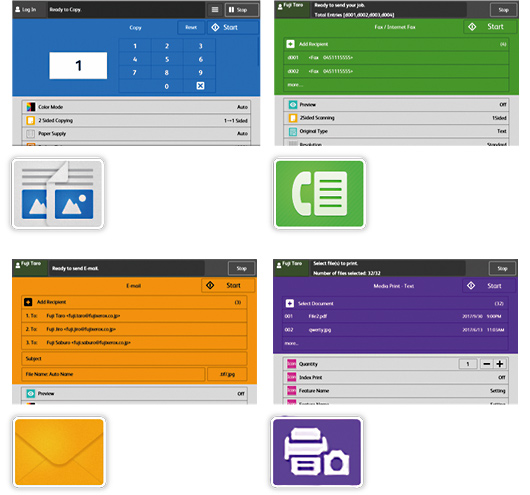
Task: Tap keypad digit 2
Action: (167, 46)
